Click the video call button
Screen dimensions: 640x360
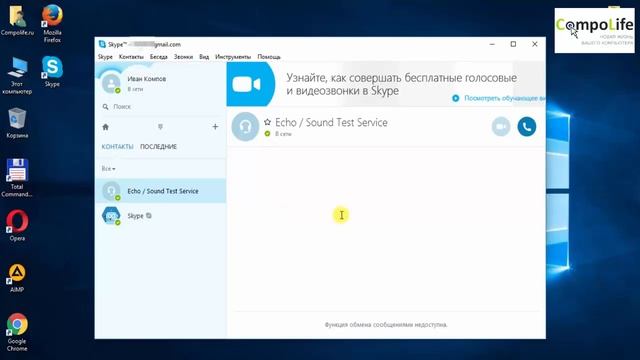coord(501,127)
